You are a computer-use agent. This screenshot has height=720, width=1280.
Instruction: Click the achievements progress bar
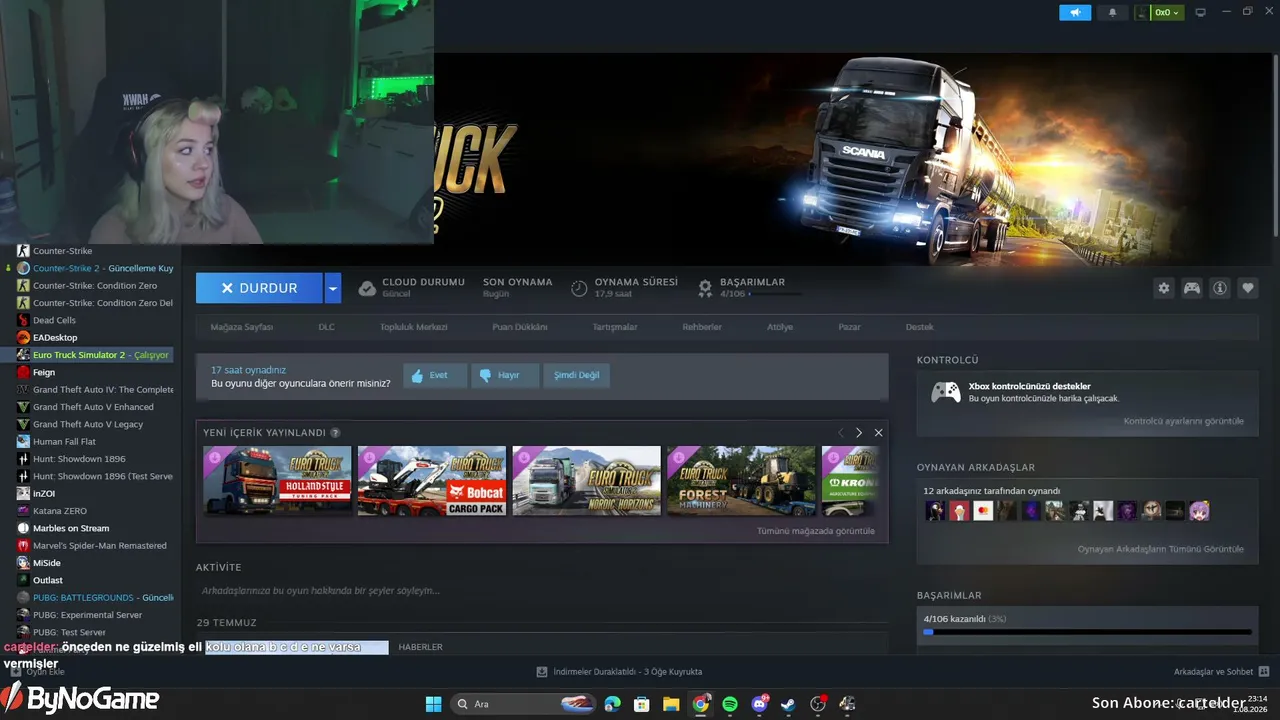point(1087,632)
